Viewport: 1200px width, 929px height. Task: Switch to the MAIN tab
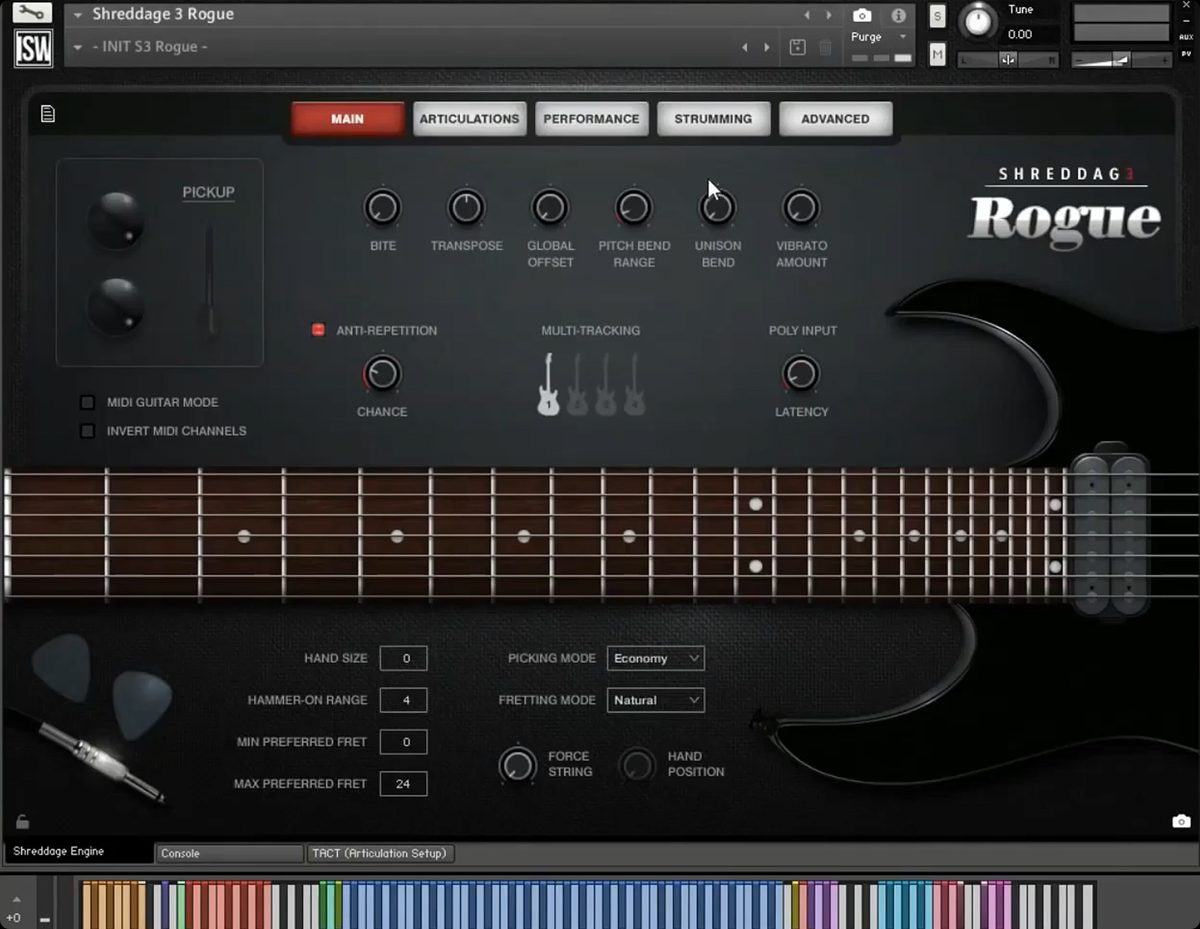click(348, 118)
